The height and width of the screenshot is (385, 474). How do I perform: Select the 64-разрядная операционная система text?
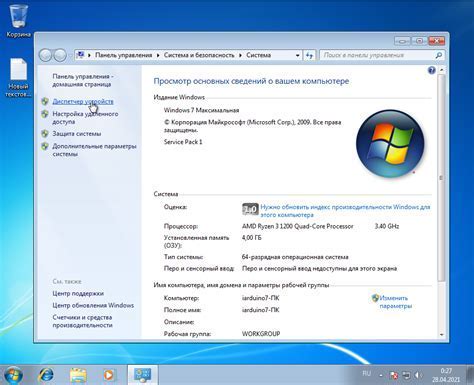295,257
